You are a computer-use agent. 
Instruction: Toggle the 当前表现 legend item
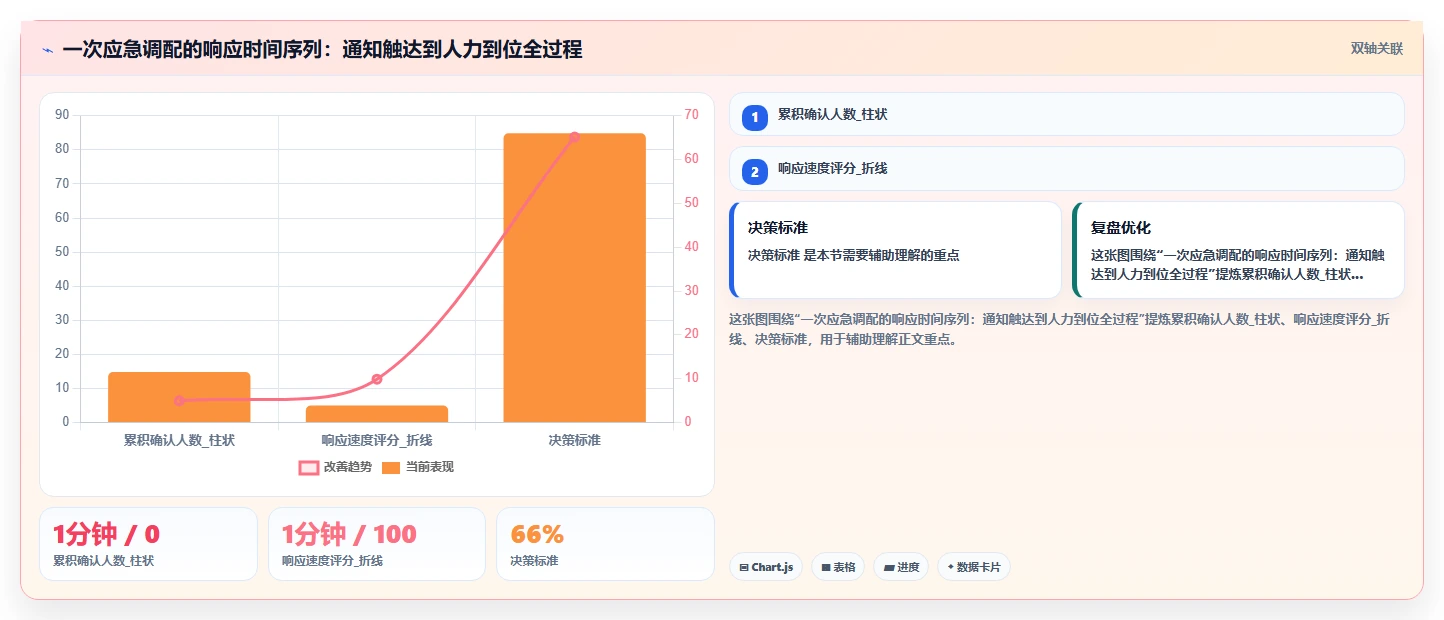418,467
